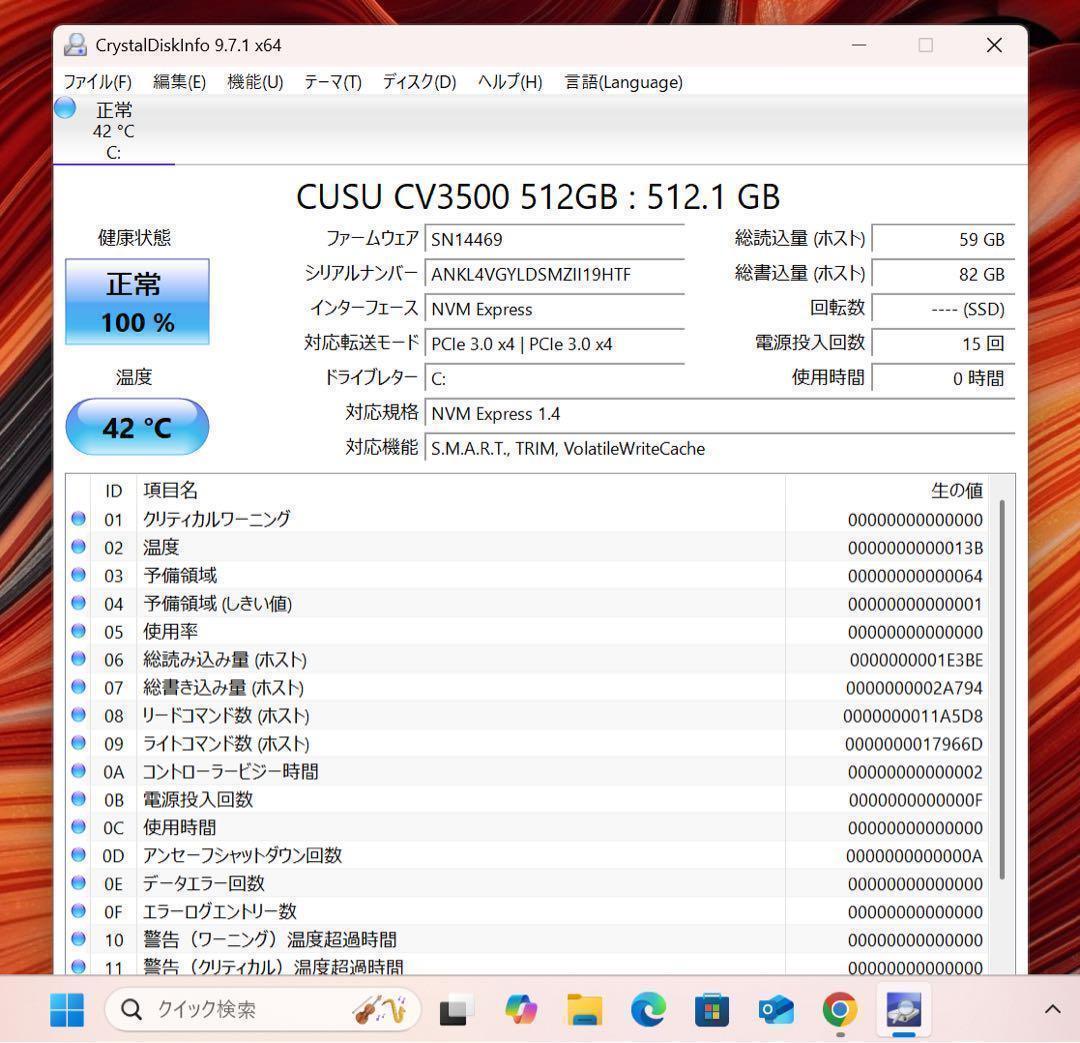The height and width of the screenshot is (1043, 1080).
Task: Click status orb for row 0F エラーログエントリー数
Action: [x=79, y=911]
